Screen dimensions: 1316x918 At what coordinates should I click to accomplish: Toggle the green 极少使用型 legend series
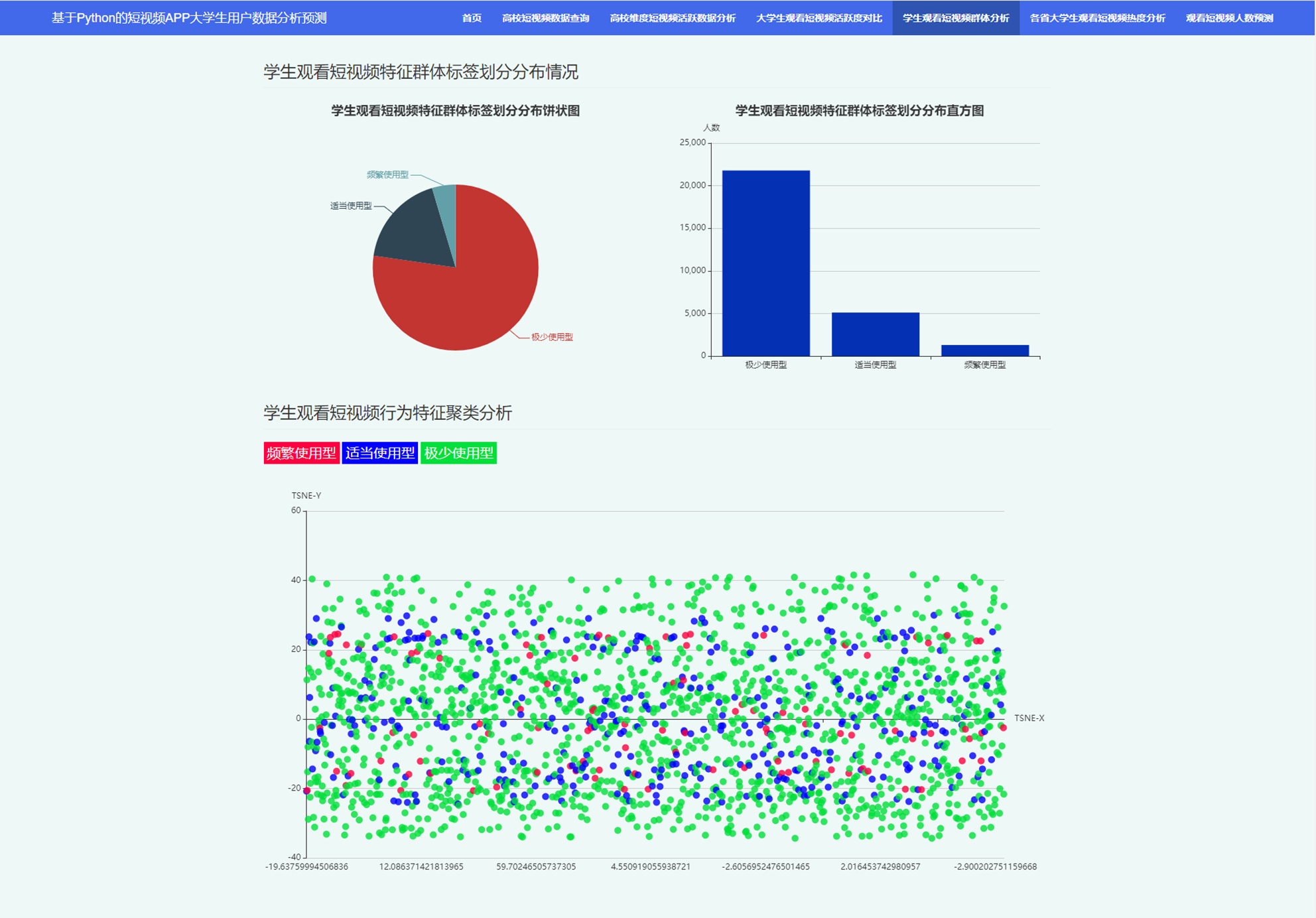(x=458, y=453)
